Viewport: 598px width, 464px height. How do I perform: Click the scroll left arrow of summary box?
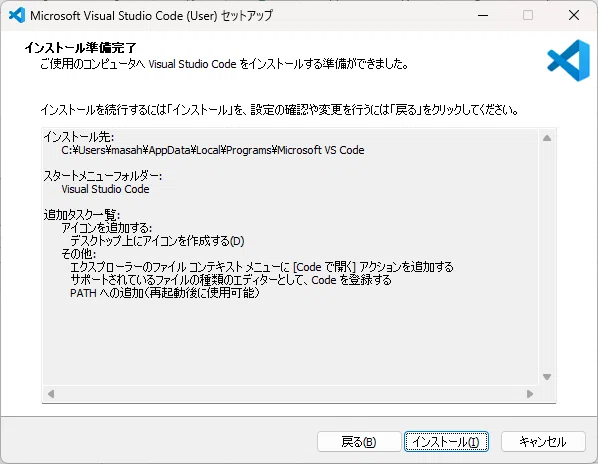[x=51, y=393]
